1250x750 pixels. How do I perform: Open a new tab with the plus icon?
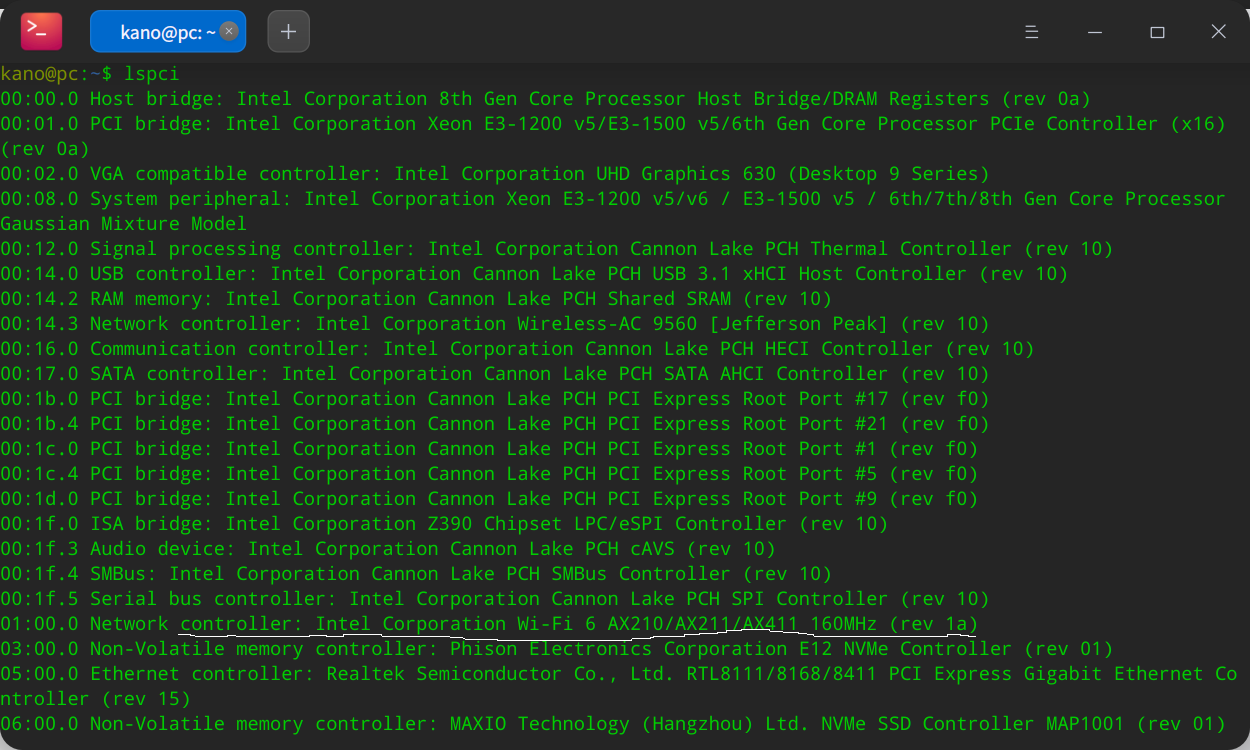point(288,31)
